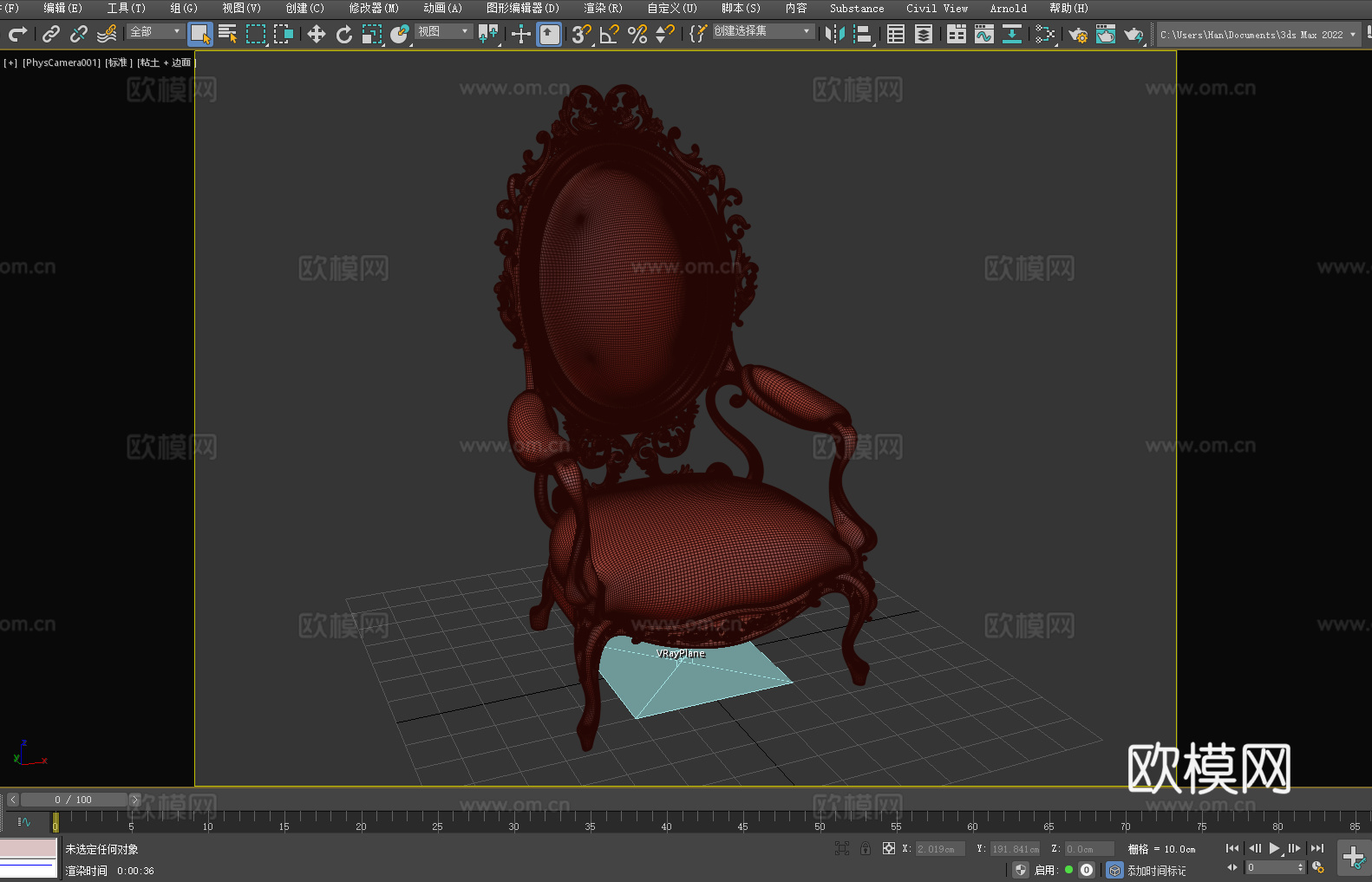Toggle Percent Snap icon
The width and height of the screenshot is (1372, 882).
tap(637, 34)
